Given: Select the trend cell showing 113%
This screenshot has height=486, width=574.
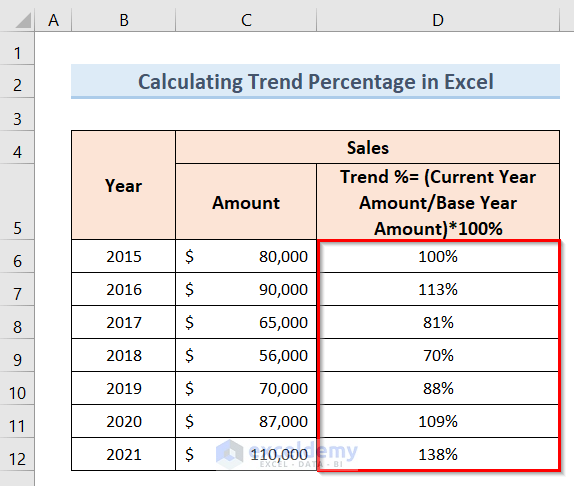Looking at the screenshot, I should (x=438, y=289).
